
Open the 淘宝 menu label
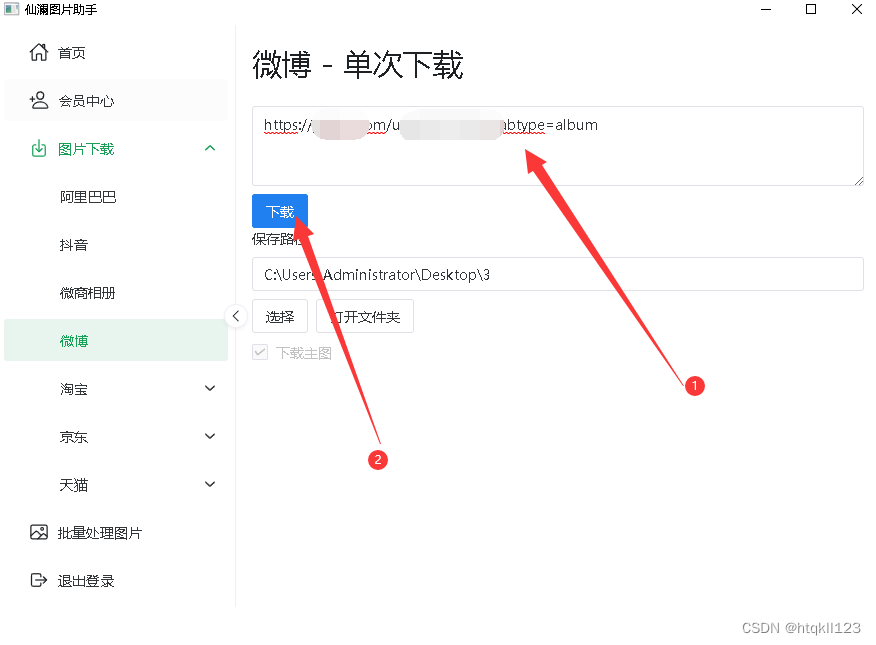(74, 389)
